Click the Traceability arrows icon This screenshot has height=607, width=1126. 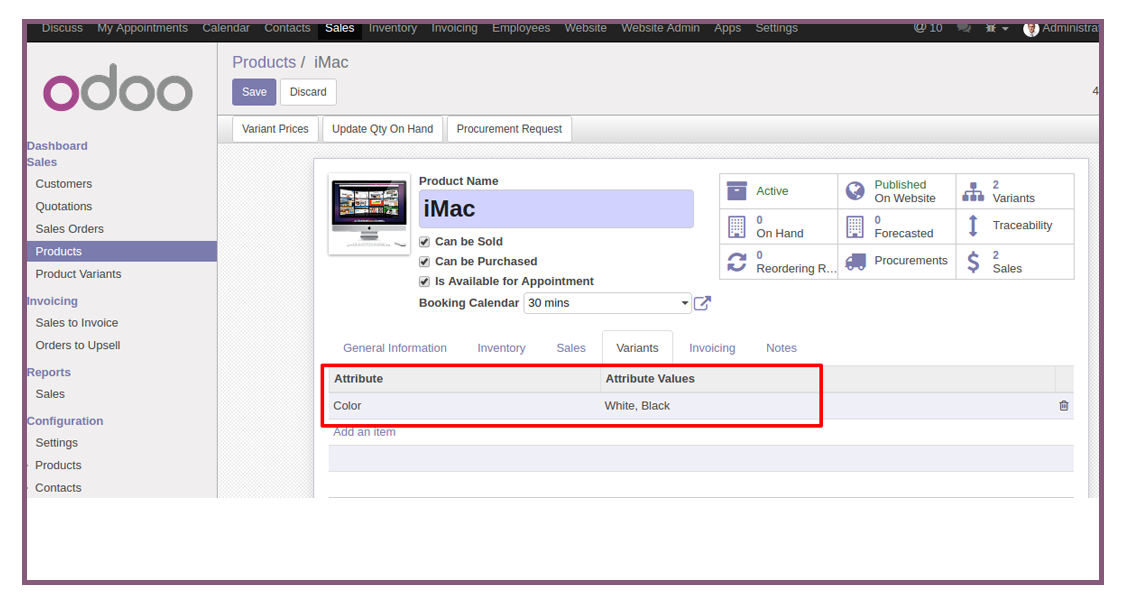point(973,226)
